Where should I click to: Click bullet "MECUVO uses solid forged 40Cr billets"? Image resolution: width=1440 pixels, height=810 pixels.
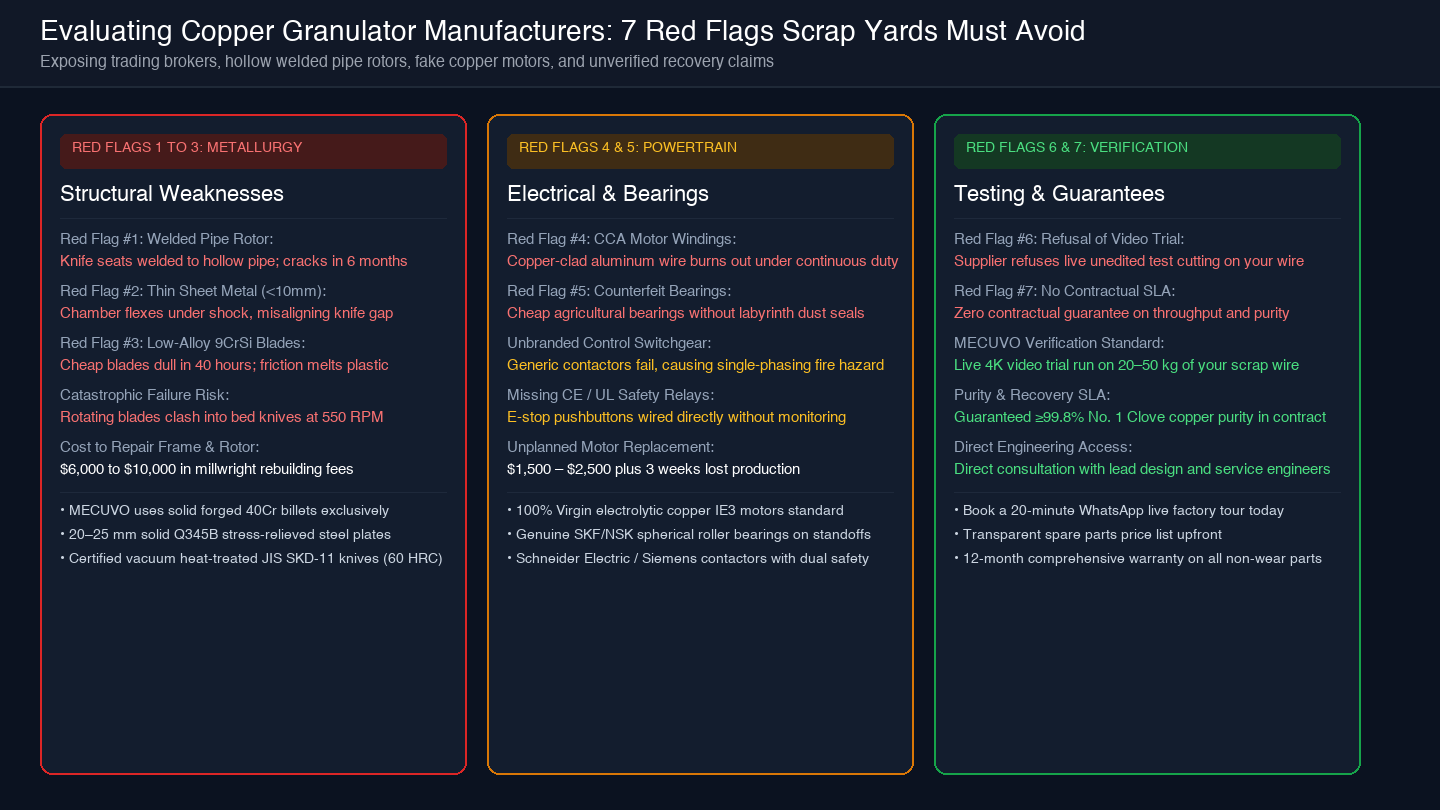pyautogui.click(x=225, y=511)
